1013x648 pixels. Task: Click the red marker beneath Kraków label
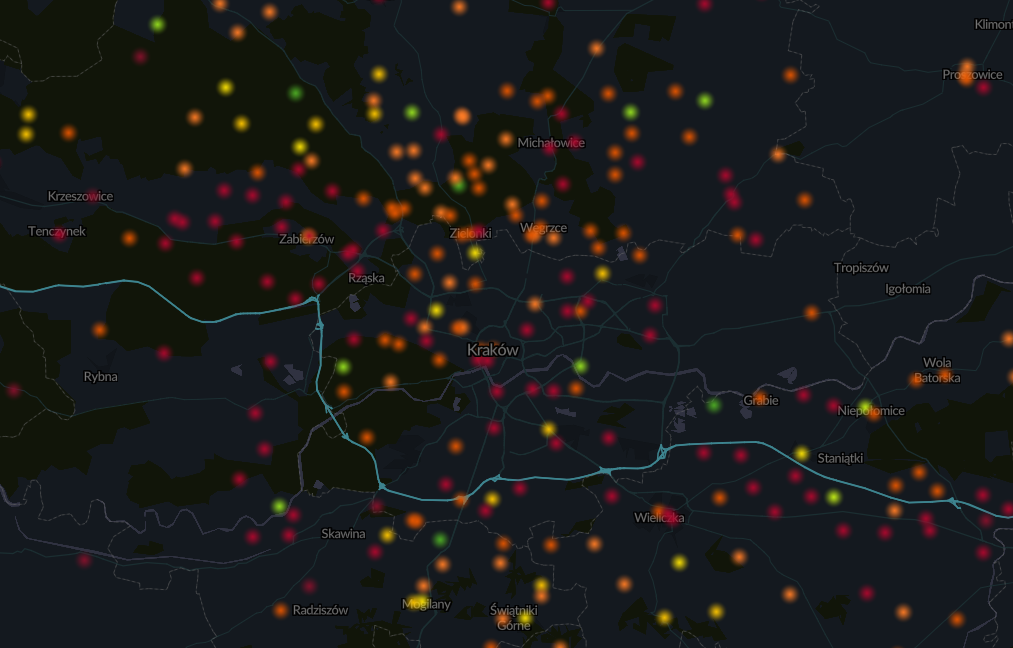[485, 363]
